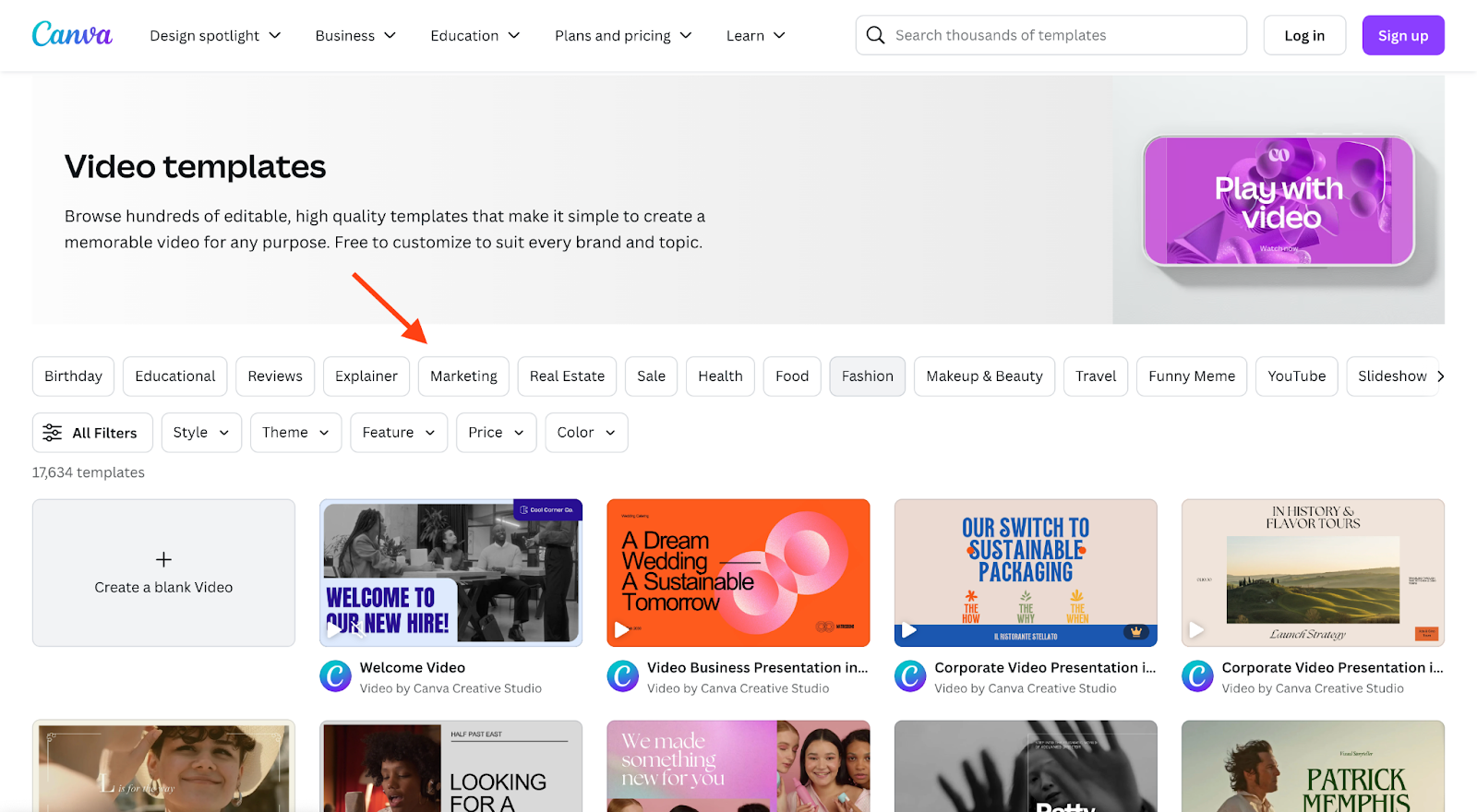Play the Sustainable Packaging template preview
This screenshot has height=812, width=1477.
(x=909, y=630)
